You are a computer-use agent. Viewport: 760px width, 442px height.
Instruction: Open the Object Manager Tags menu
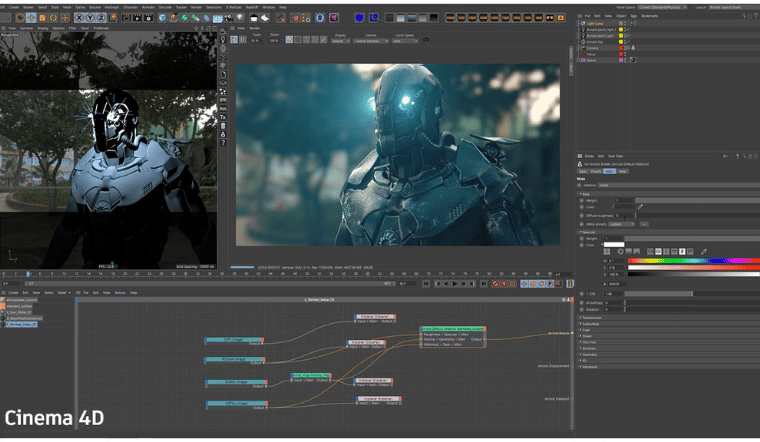point(633,16)
